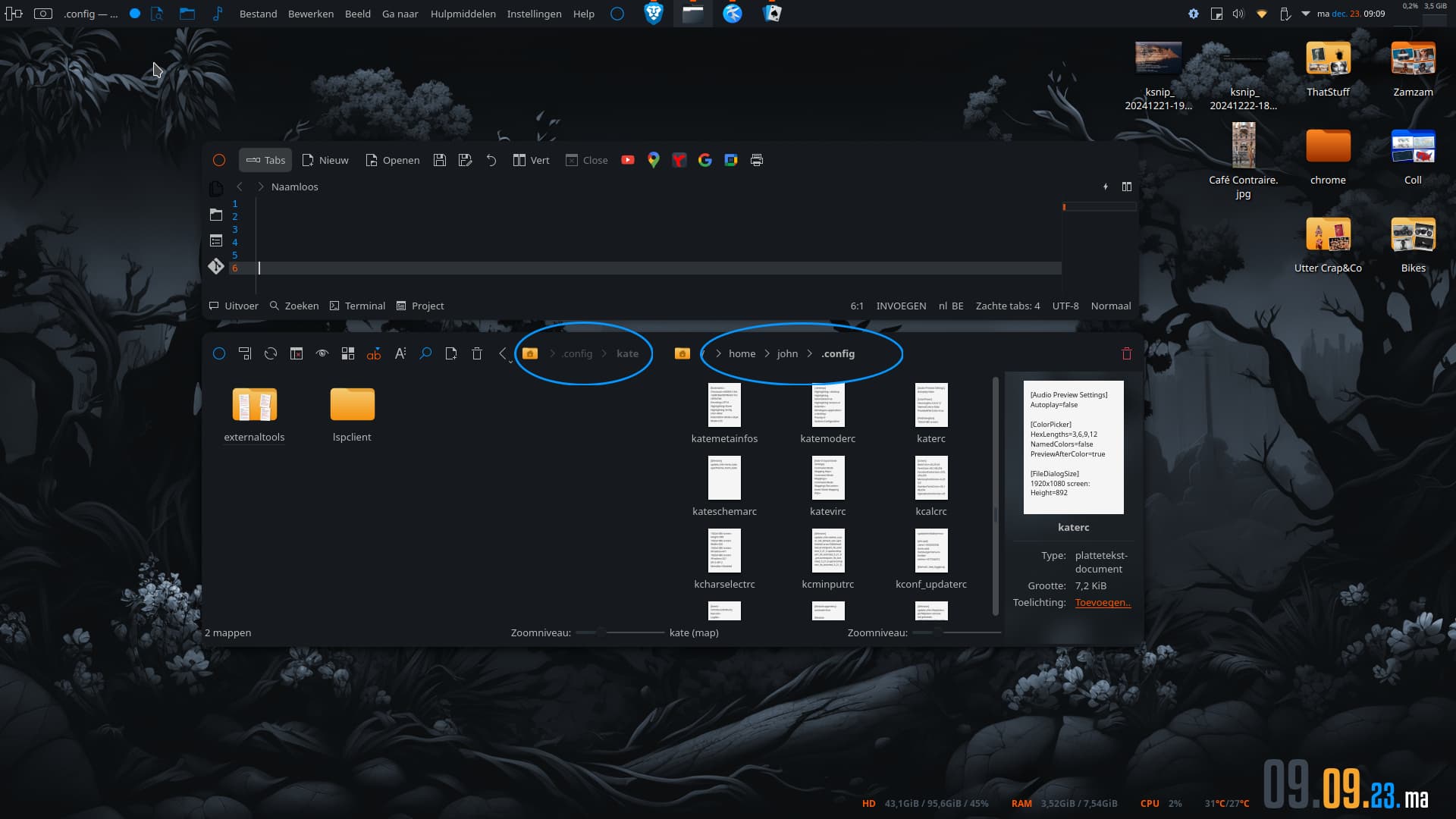The image size is (1456, 819).
Task: Click the save-as icon in Kate toolbar
Action: (x=466, y=160)
